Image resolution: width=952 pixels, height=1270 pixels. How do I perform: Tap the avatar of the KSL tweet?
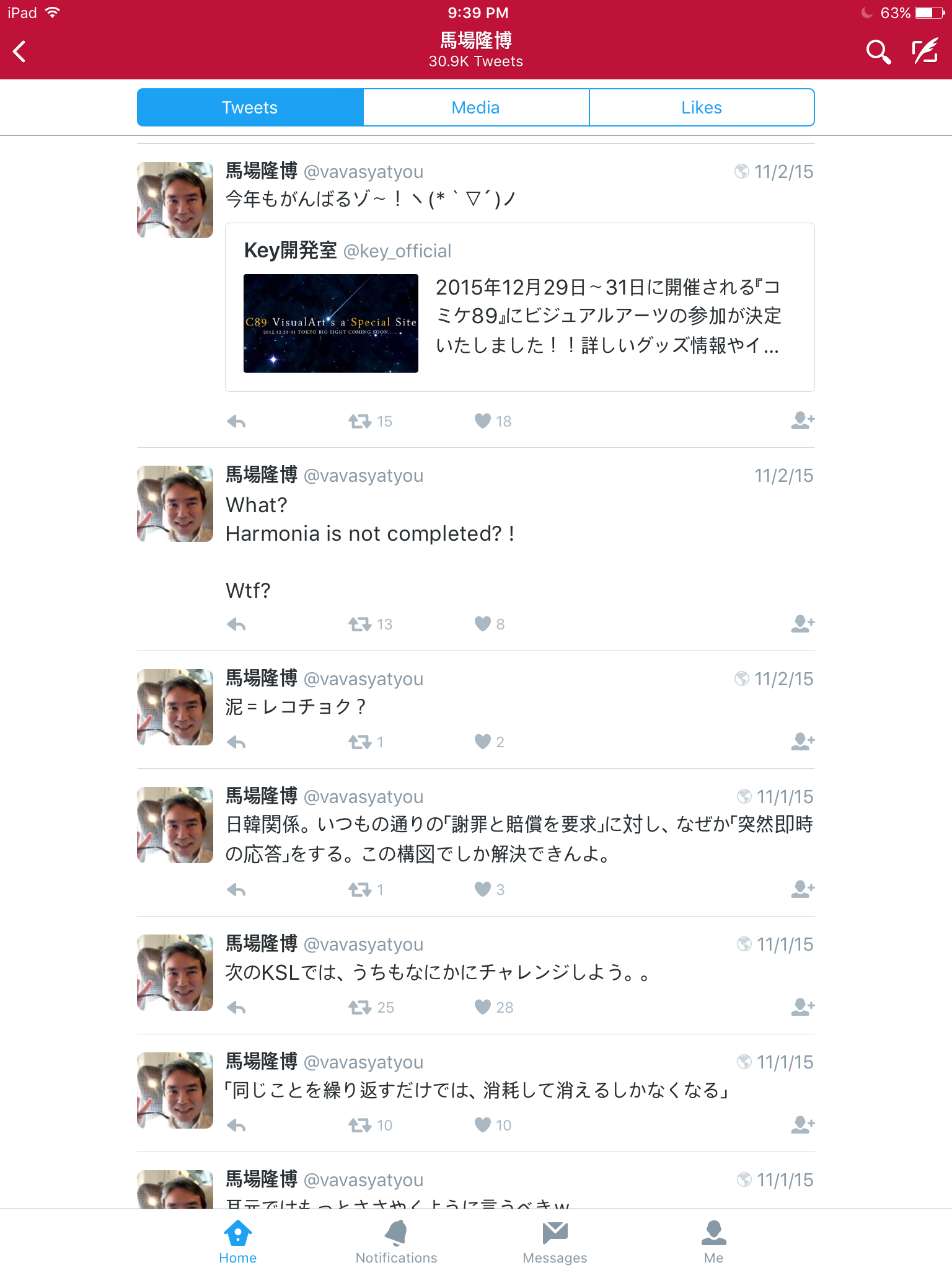tap(175, 972)
